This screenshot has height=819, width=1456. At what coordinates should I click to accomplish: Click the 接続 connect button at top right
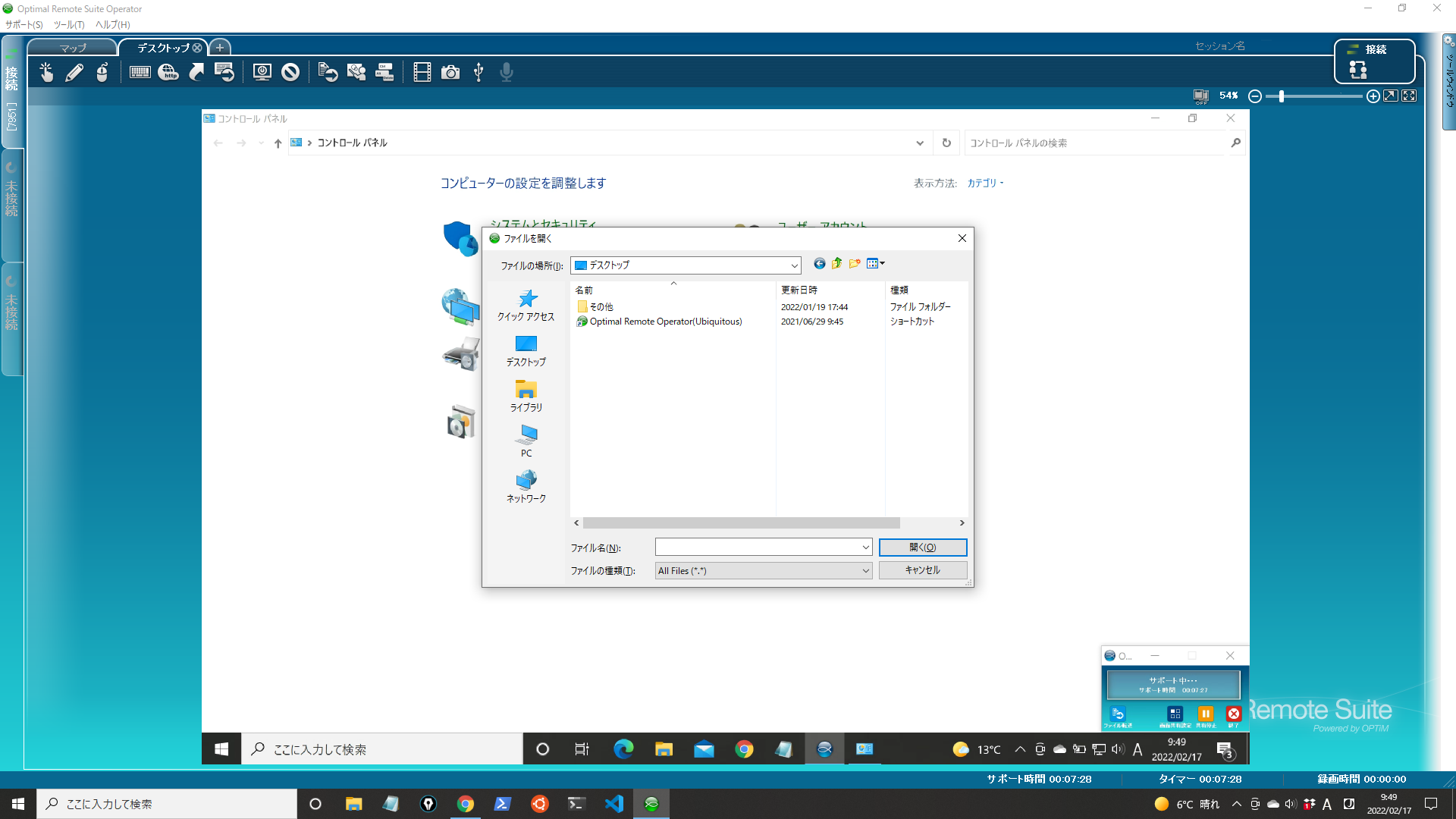1375,61
